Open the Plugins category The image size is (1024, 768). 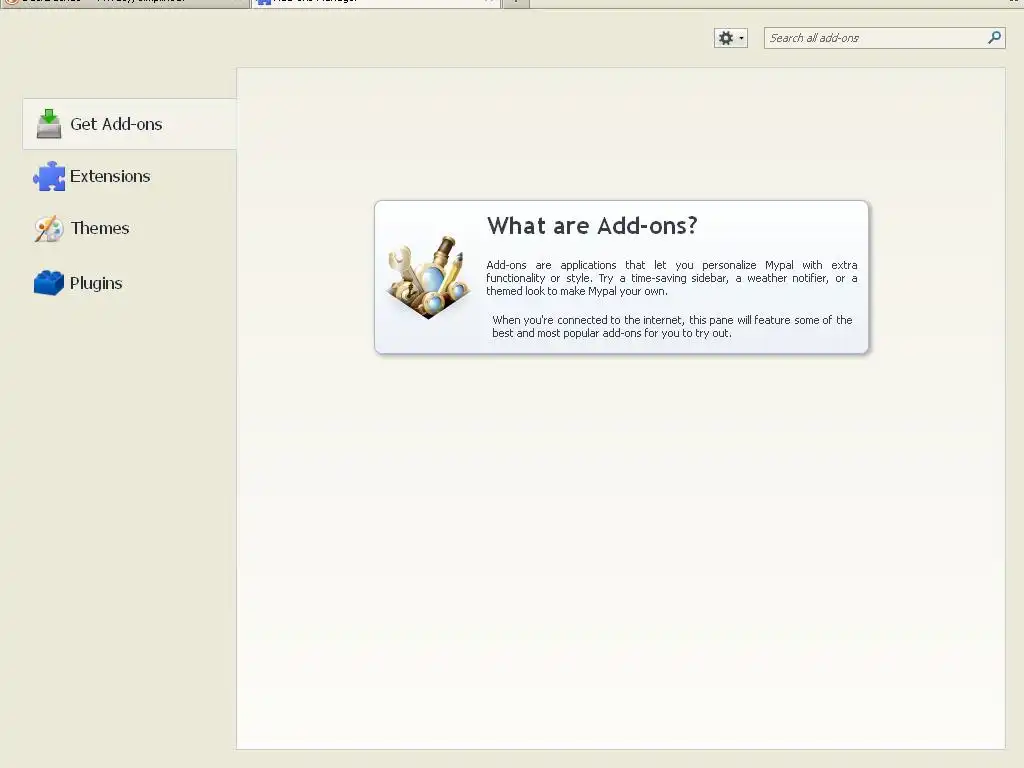click(129, 283)
